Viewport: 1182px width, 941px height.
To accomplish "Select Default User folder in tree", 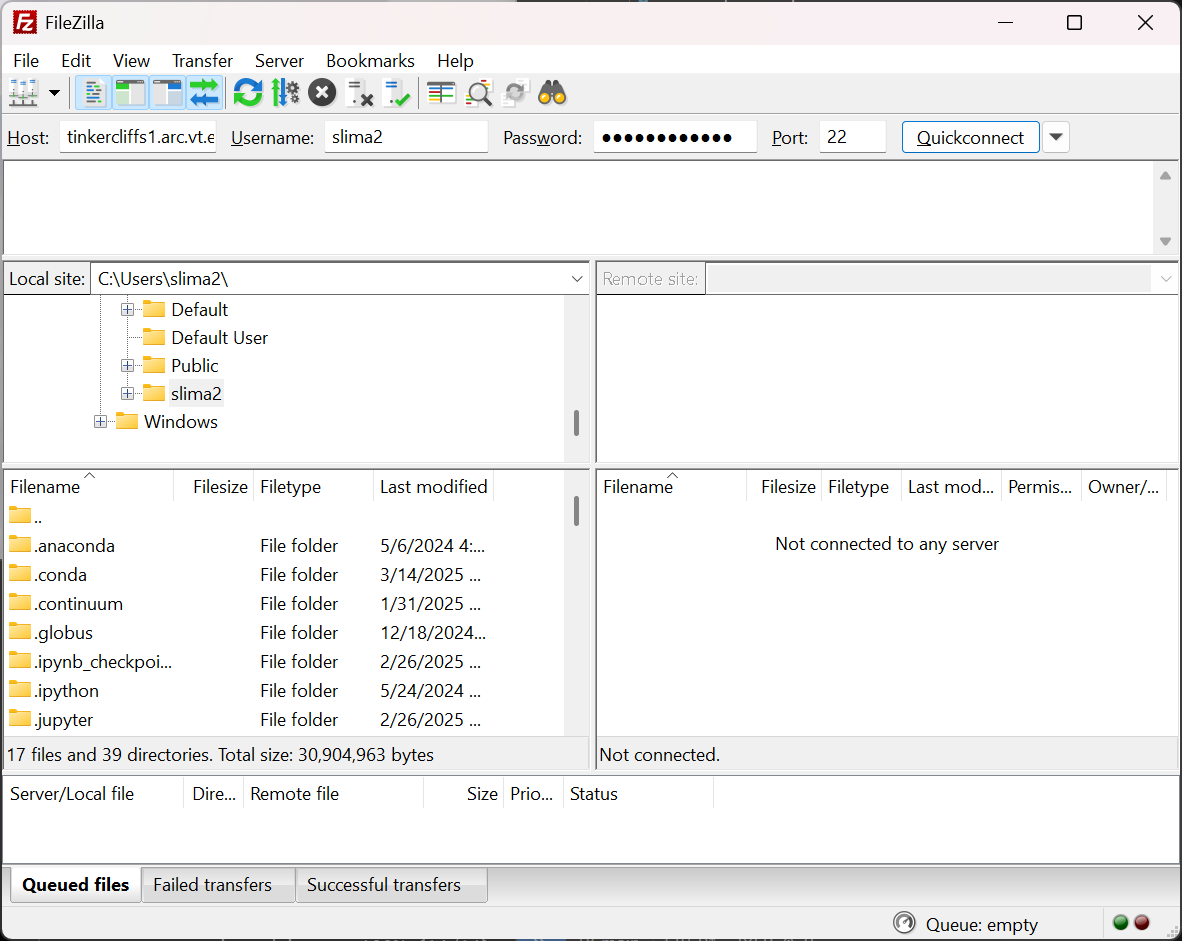I will pos(219,338).
